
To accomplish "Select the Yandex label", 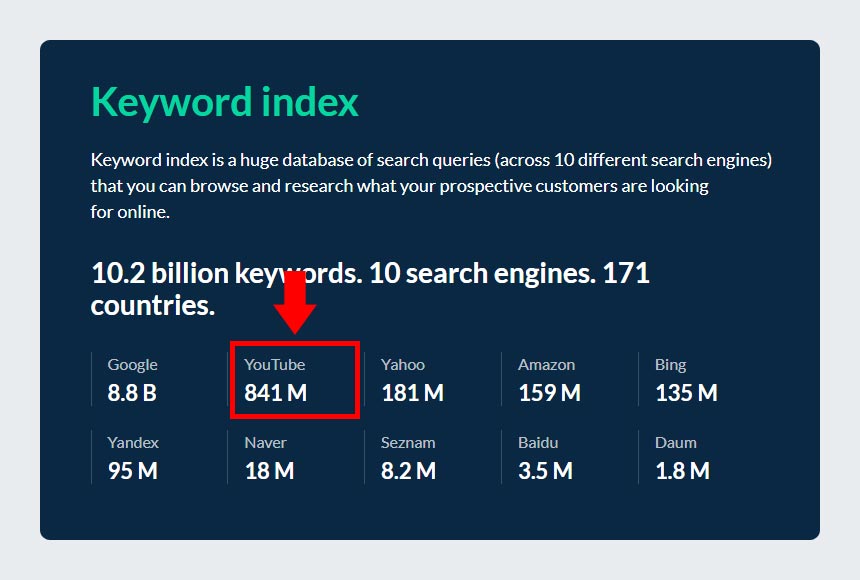I will pos(133,442).
